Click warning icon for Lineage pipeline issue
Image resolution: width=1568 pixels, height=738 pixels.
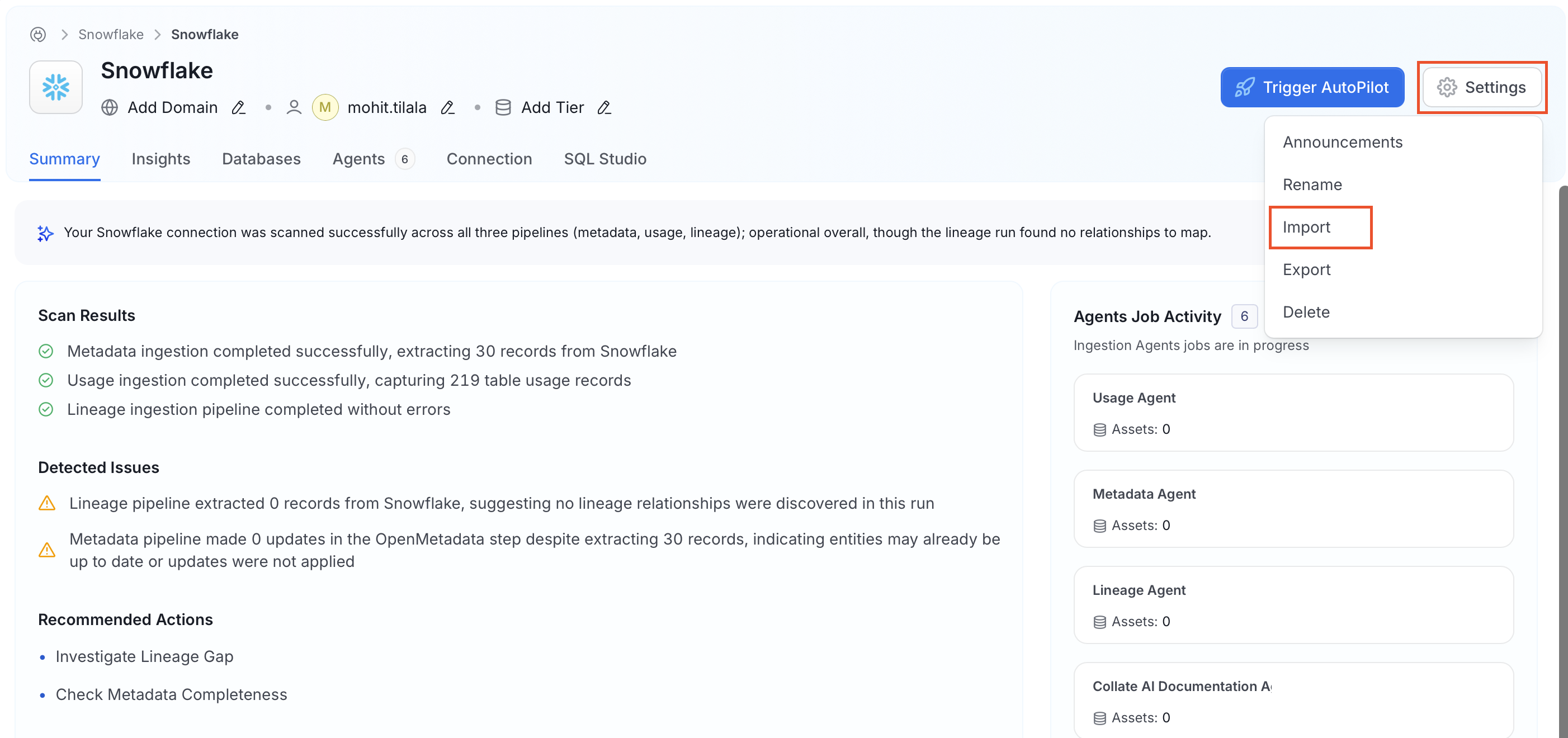(x=47, y=504)
